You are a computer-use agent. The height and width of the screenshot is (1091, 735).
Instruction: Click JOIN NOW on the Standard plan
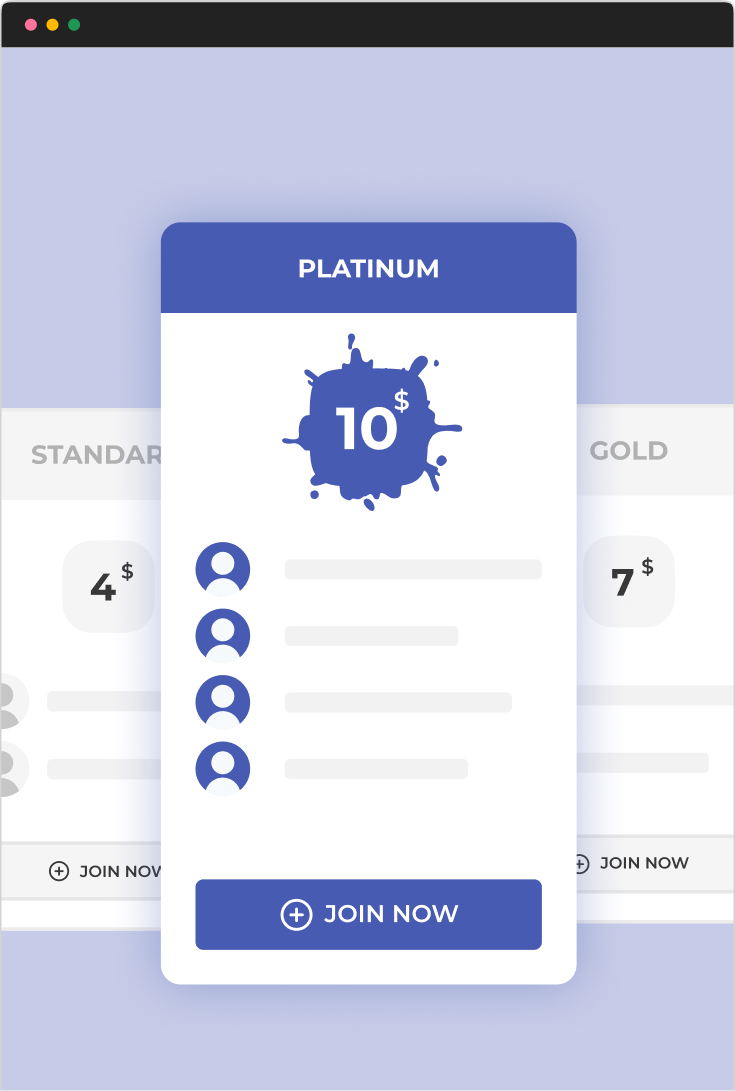pos(120,871)
